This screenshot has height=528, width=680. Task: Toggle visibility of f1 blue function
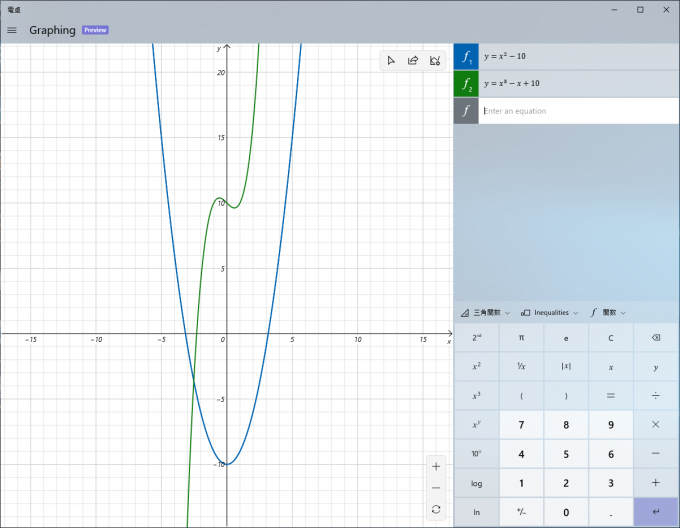tap(466, 57)
